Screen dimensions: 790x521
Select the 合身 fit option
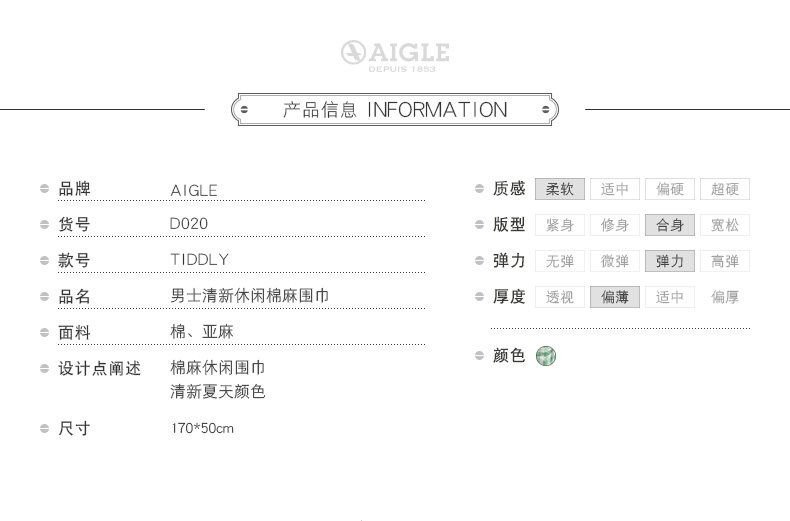click(670, 225)
